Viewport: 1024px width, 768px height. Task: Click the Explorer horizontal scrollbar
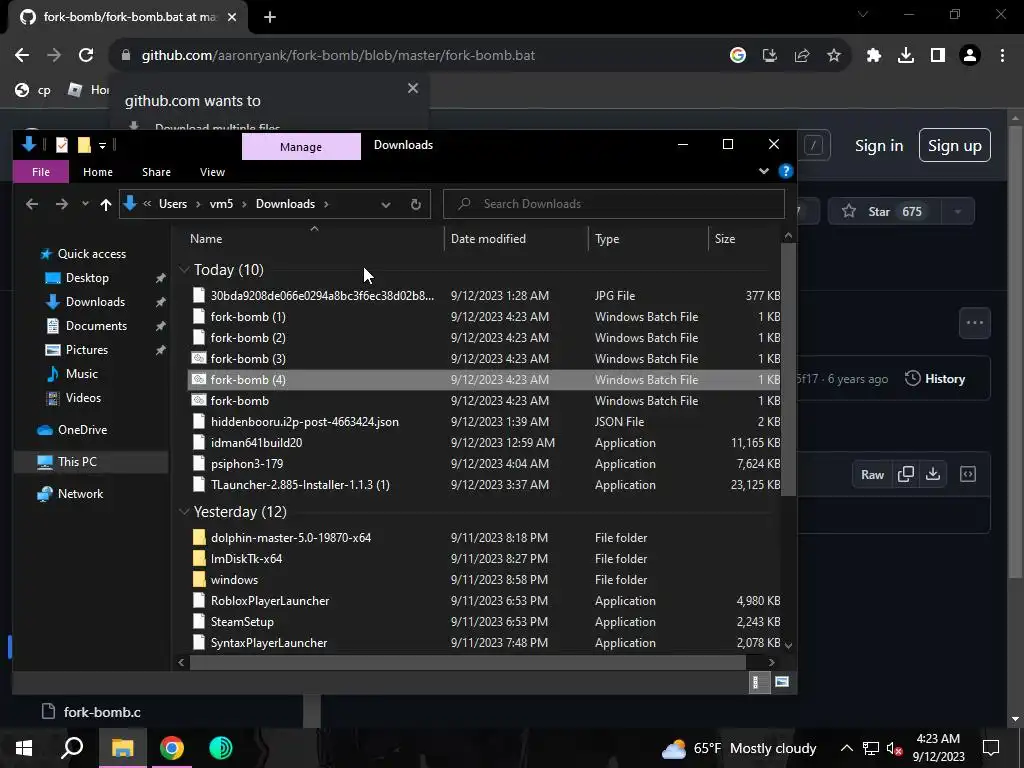point(467,662)
